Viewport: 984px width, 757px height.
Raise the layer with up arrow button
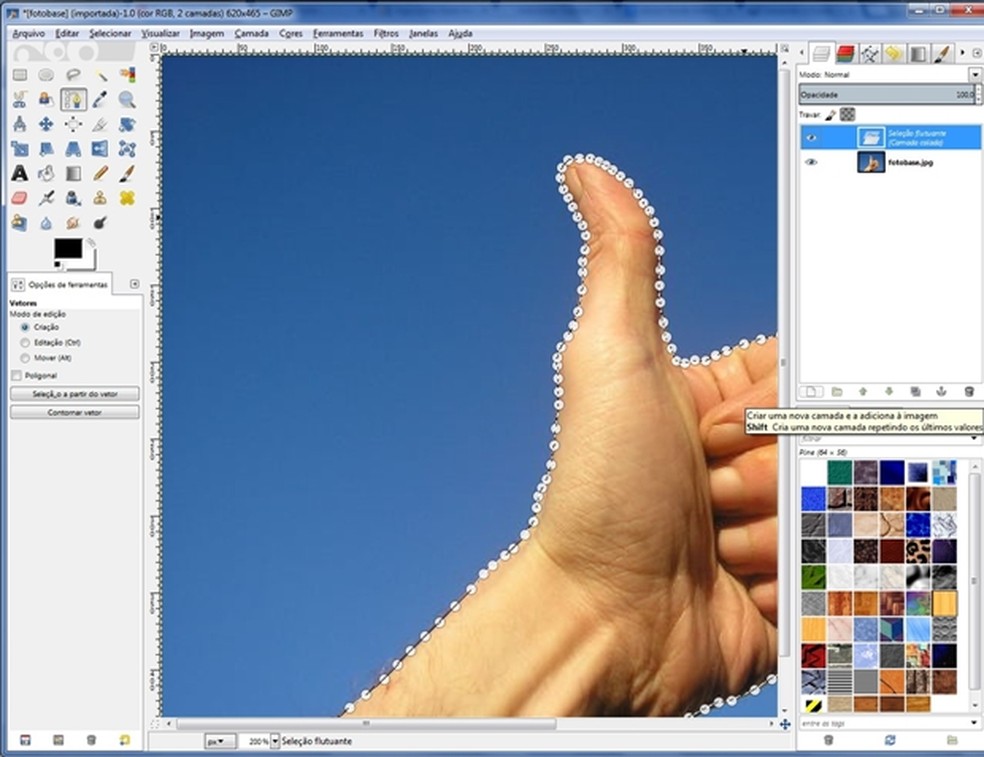[x=863, y=392]
